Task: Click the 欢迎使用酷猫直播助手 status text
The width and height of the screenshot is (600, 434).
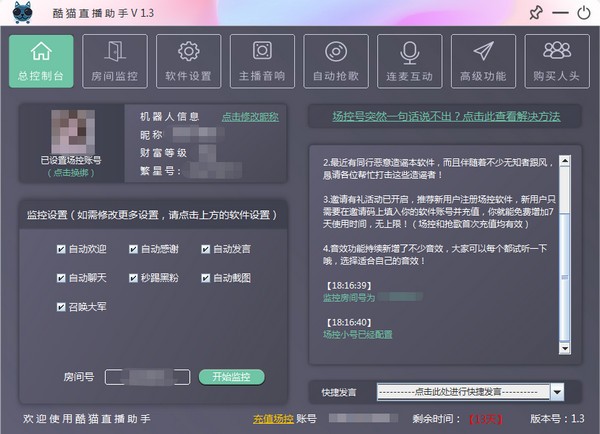Action: (86, 419)
